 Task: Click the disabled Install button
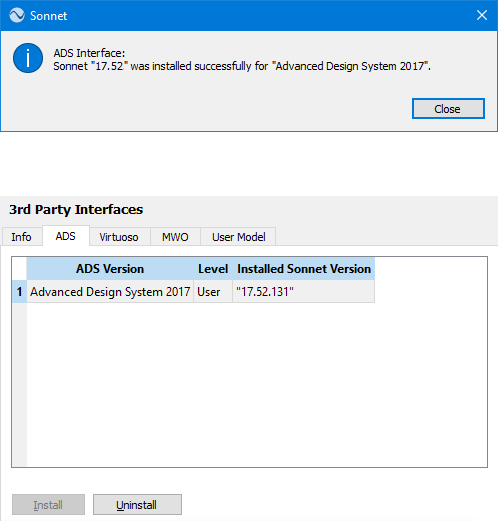48,505
